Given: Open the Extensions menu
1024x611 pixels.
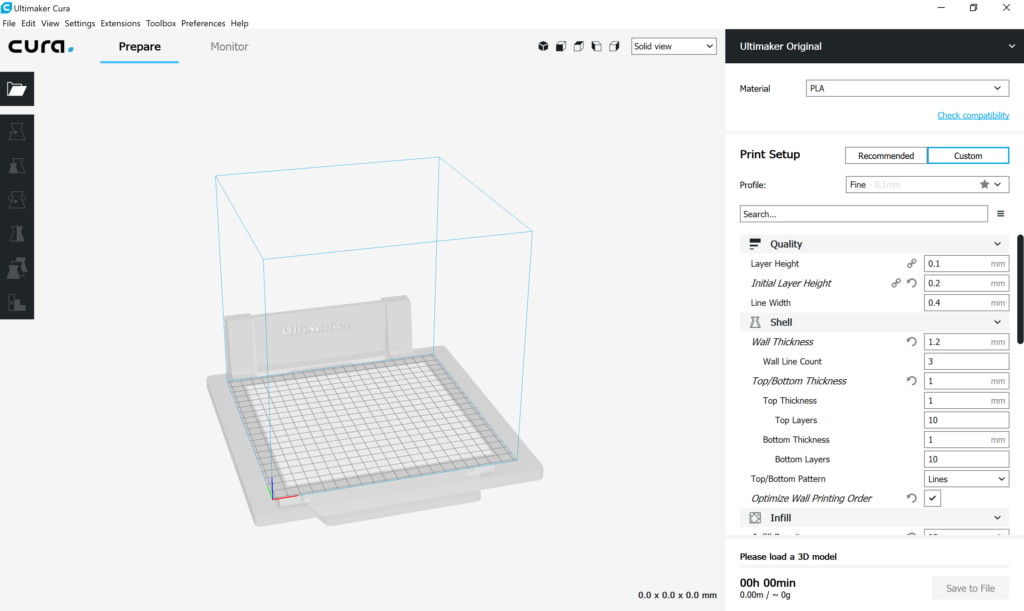Looking at the screenshot, I should click(120, 23).
